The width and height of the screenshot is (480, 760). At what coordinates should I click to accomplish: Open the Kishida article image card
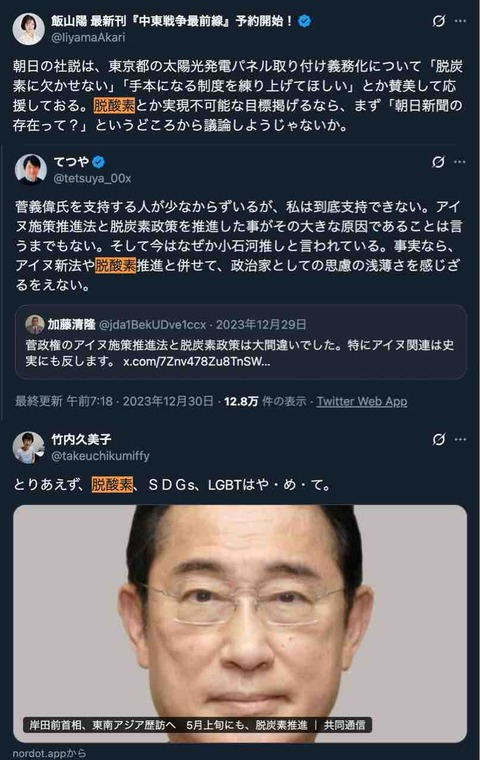(240, 624)
